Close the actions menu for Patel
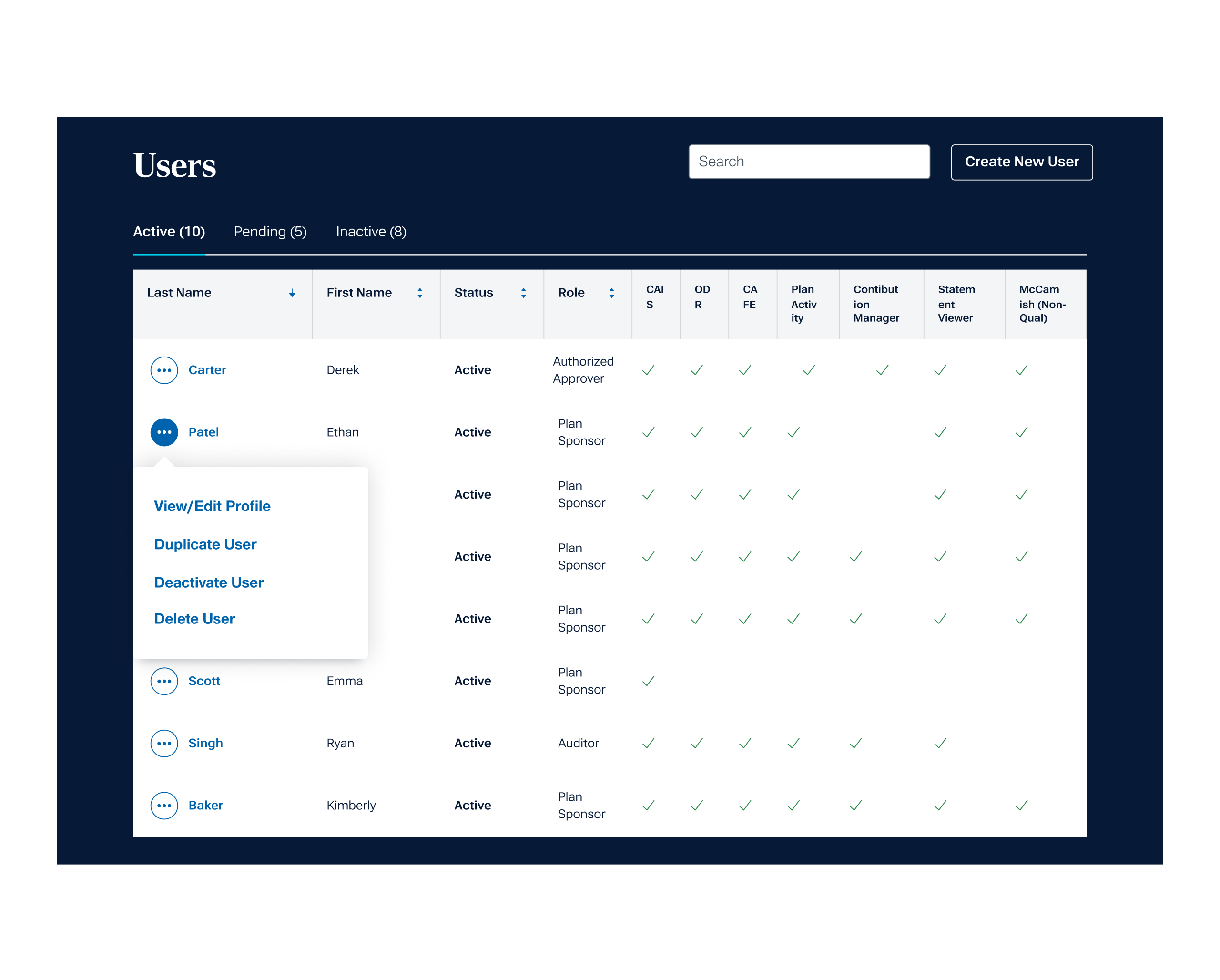This screenshot has height=980, width=1220. coord(164,432)
